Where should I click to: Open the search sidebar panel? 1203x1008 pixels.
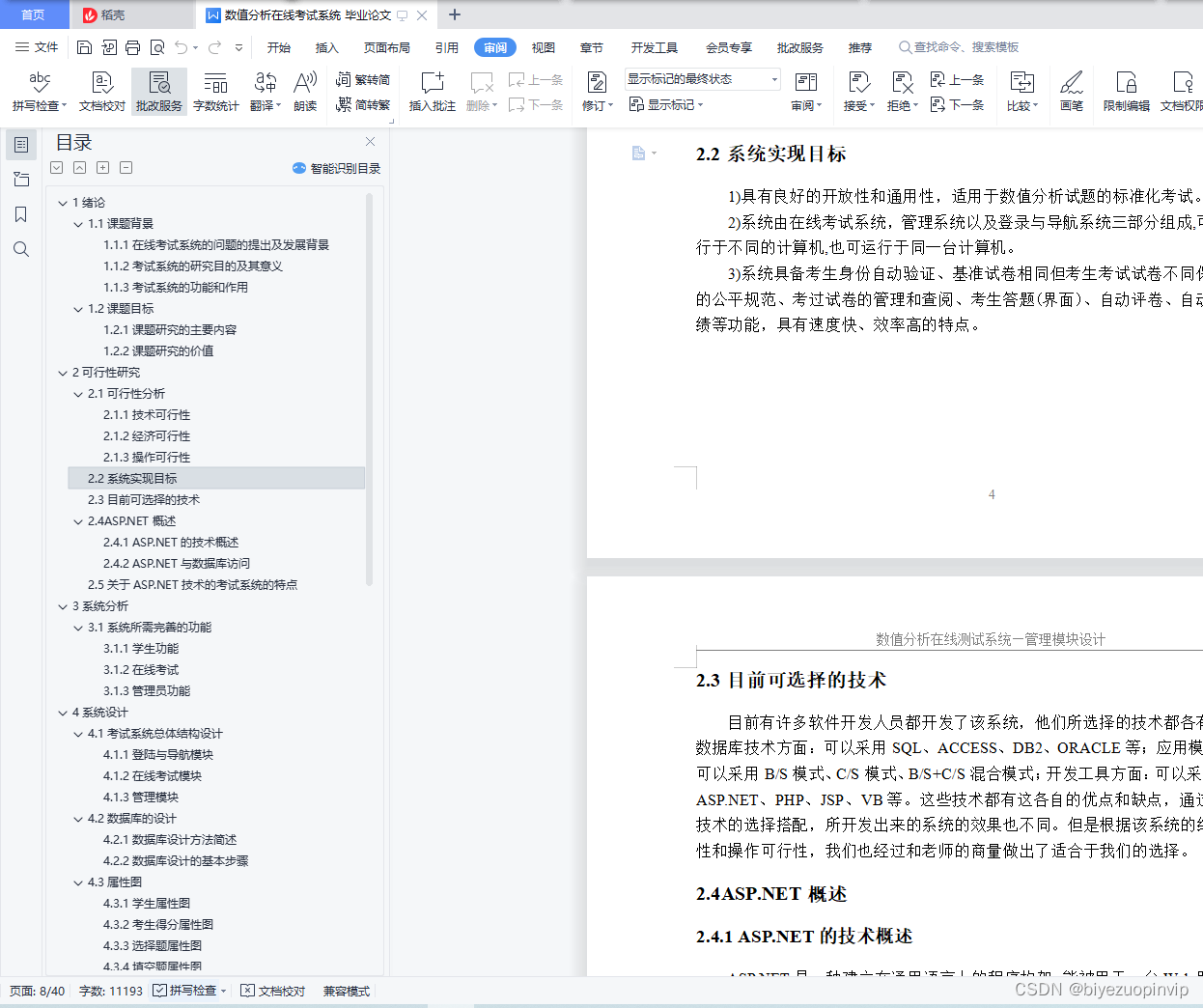(x=21, y=249)
